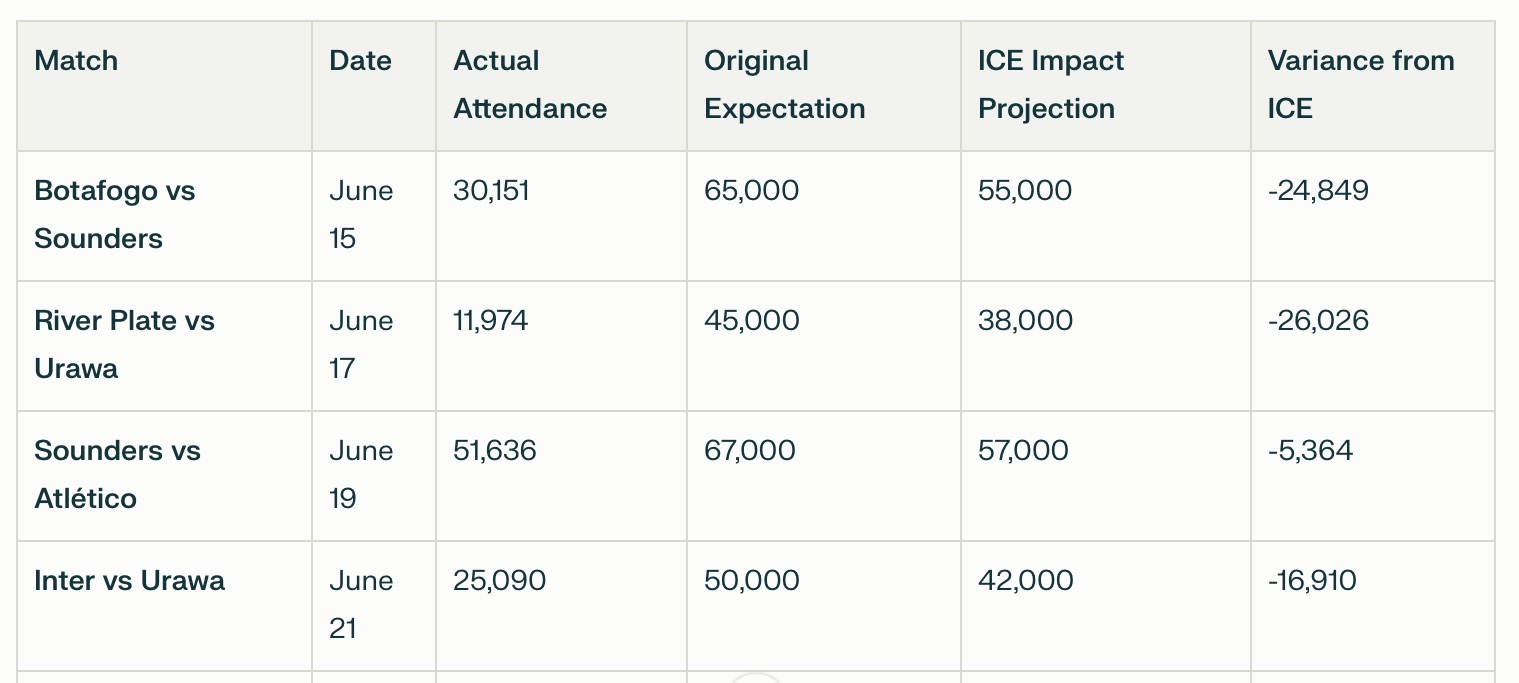Viewport: 1519px width, 683px height.
Task: Click the 38,000 ICE projection value
Action: [x=1025, y=321]
